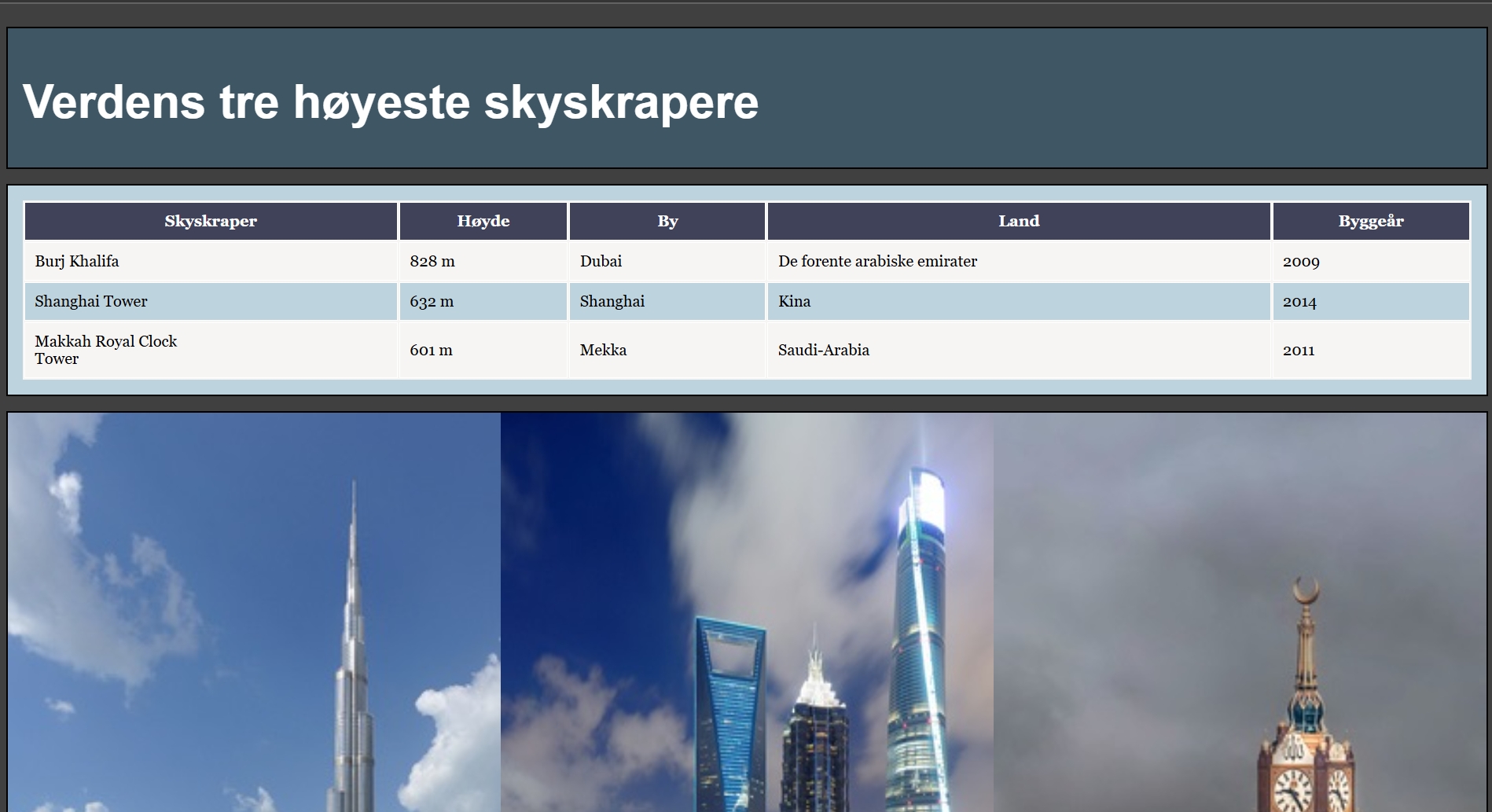This screenshot has width=1492, height=812.
Task: Select the 'Mekka' city cell
Action: click(603, 351)
